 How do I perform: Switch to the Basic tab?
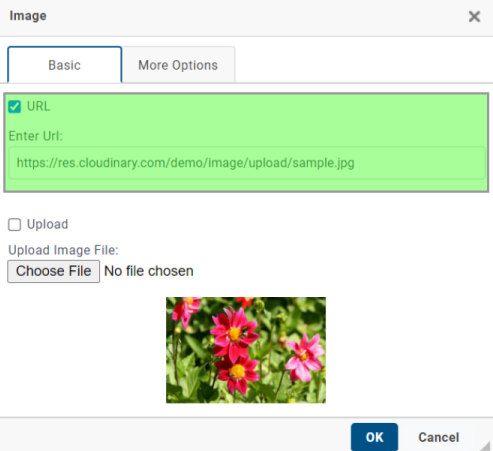click(x=65, y=65)
